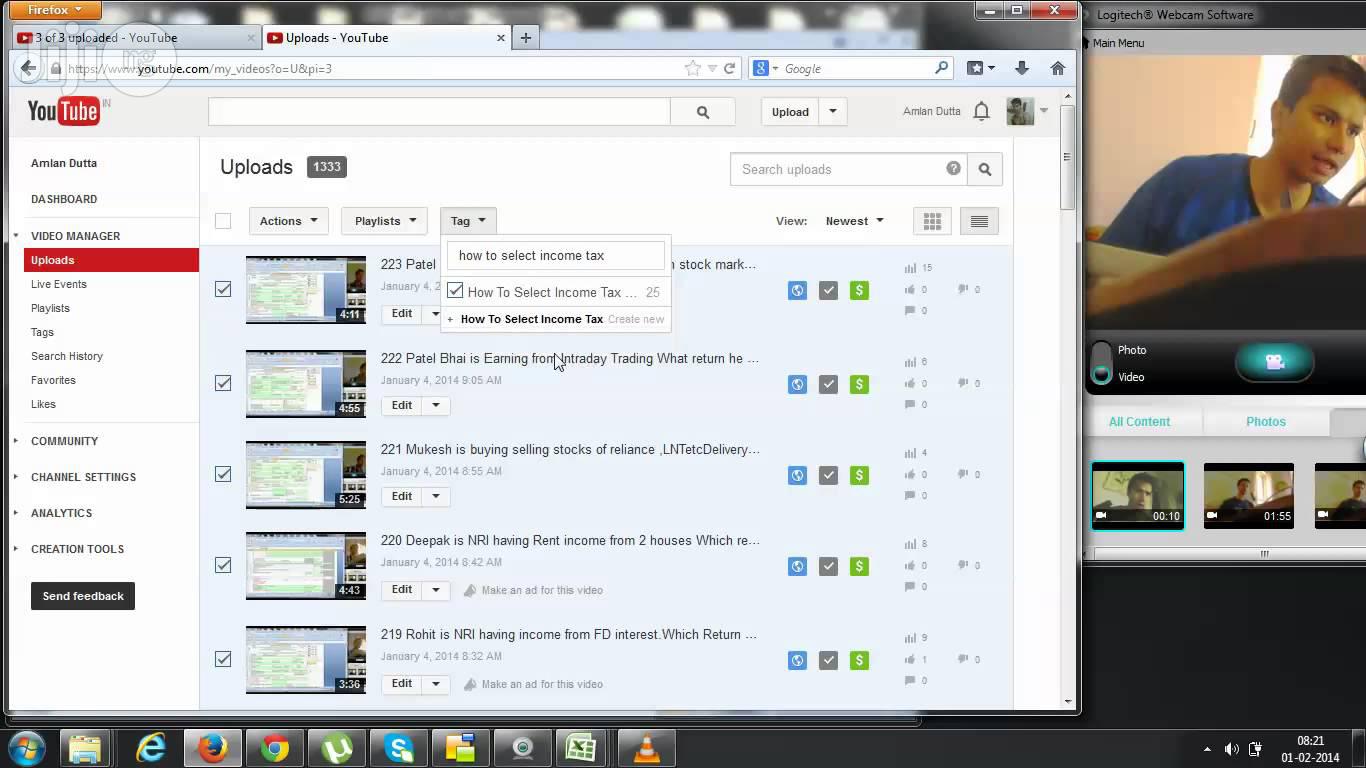Select Playlists in sidebar

50,308
